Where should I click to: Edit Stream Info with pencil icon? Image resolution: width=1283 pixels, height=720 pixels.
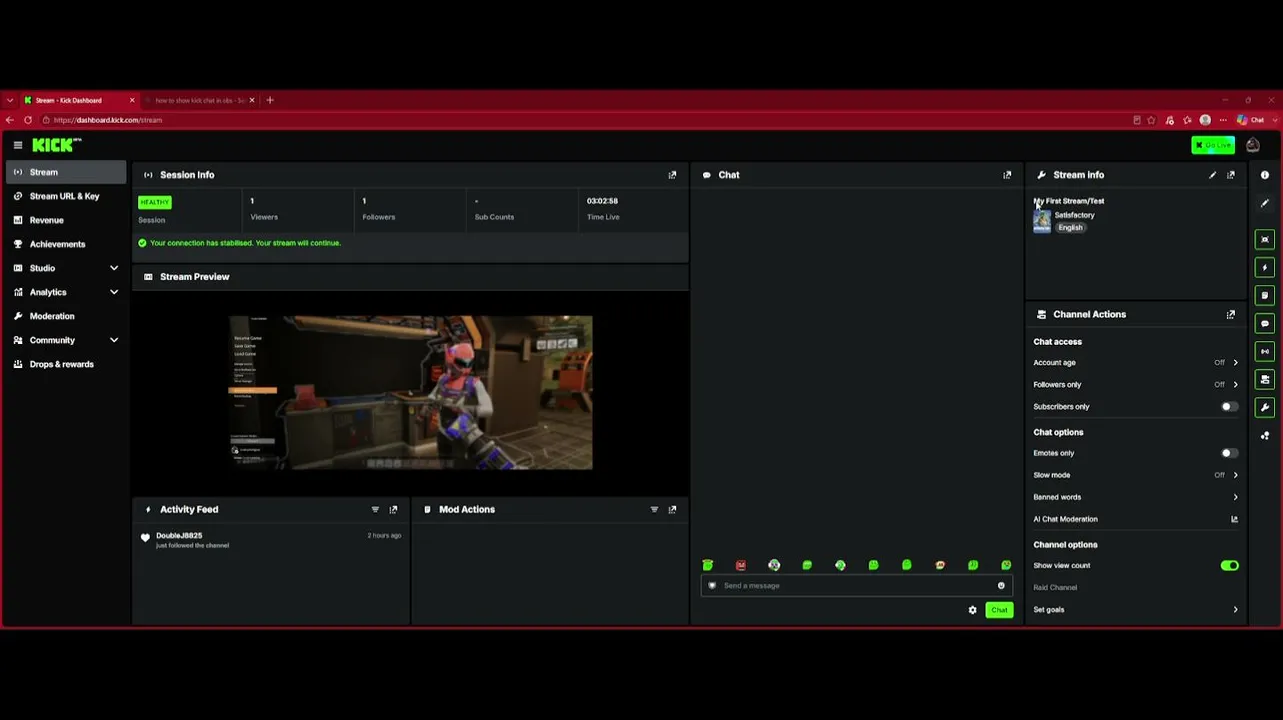click(x=1212, y=175)
